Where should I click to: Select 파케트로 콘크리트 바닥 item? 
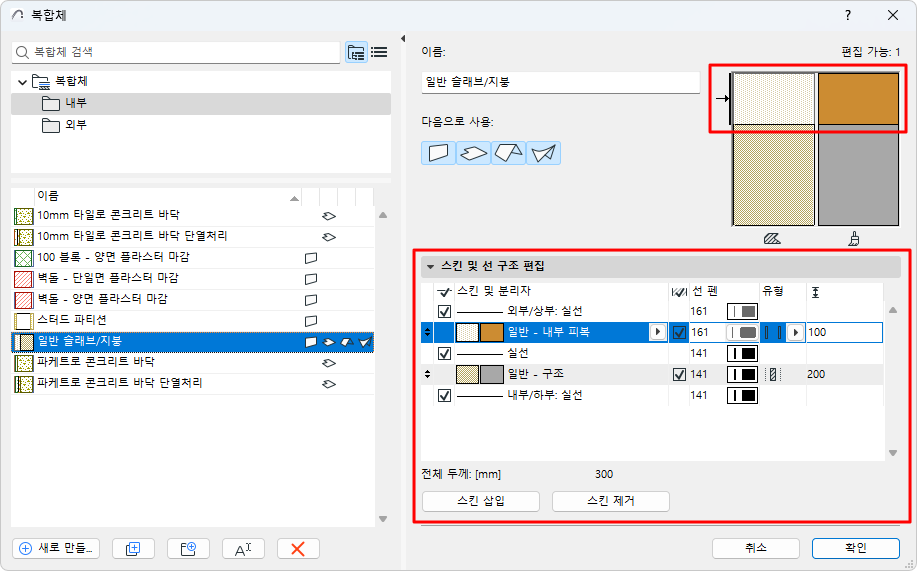192,363
